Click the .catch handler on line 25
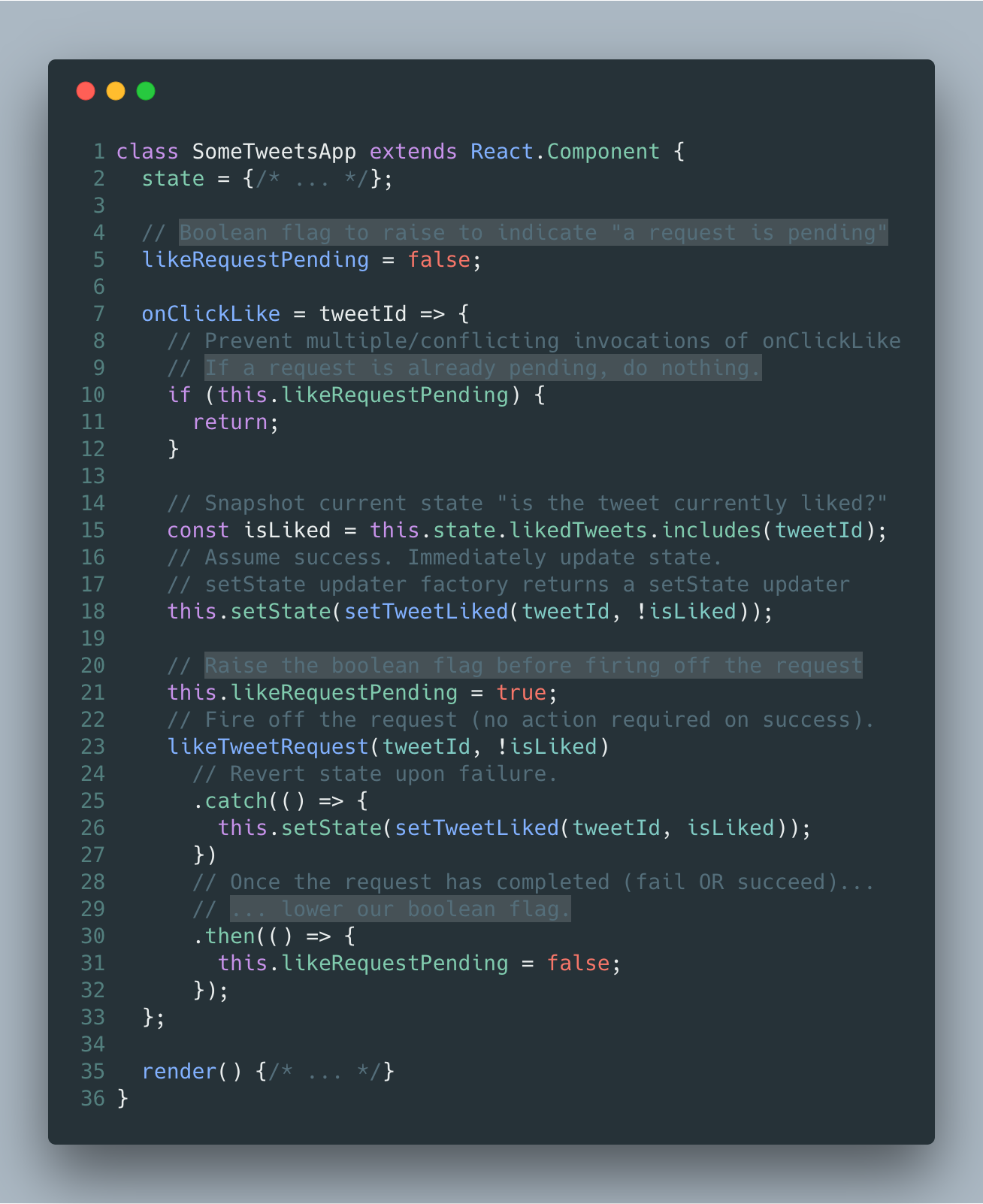 coord(230,801)
